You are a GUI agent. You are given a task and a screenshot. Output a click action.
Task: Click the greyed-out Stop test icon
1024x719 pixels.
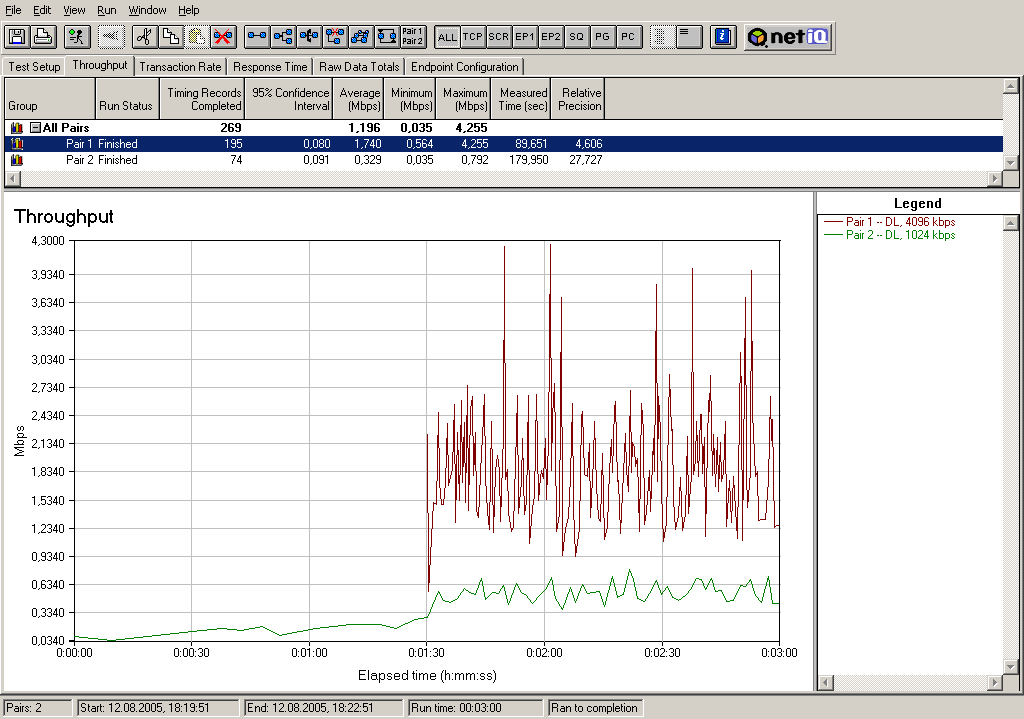(x=111, y=37)
